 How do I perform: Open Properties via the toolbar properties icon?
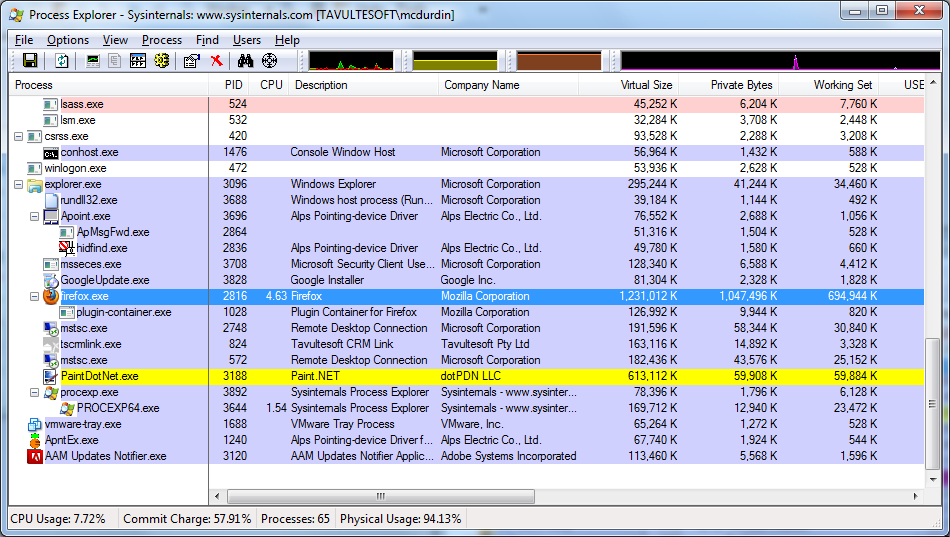(x=192, y=61)
